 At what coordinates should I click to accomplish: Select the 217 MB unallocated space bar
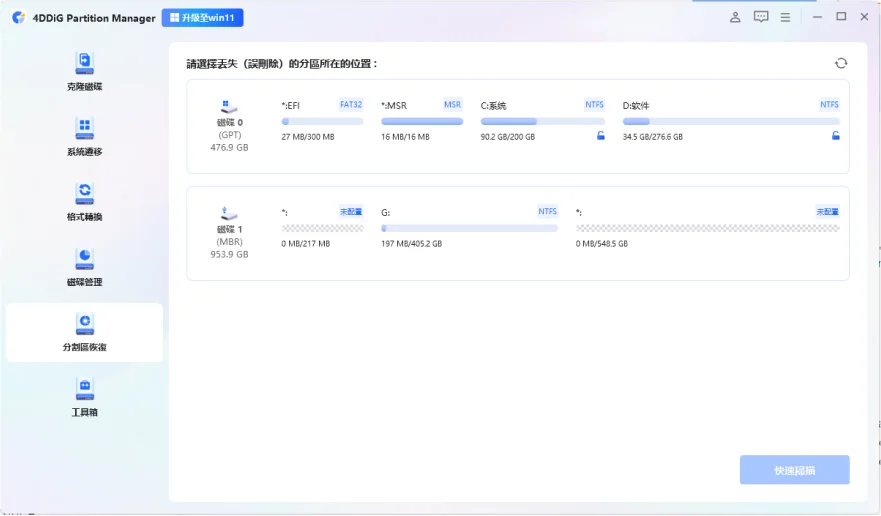click(x=322, y=228)
